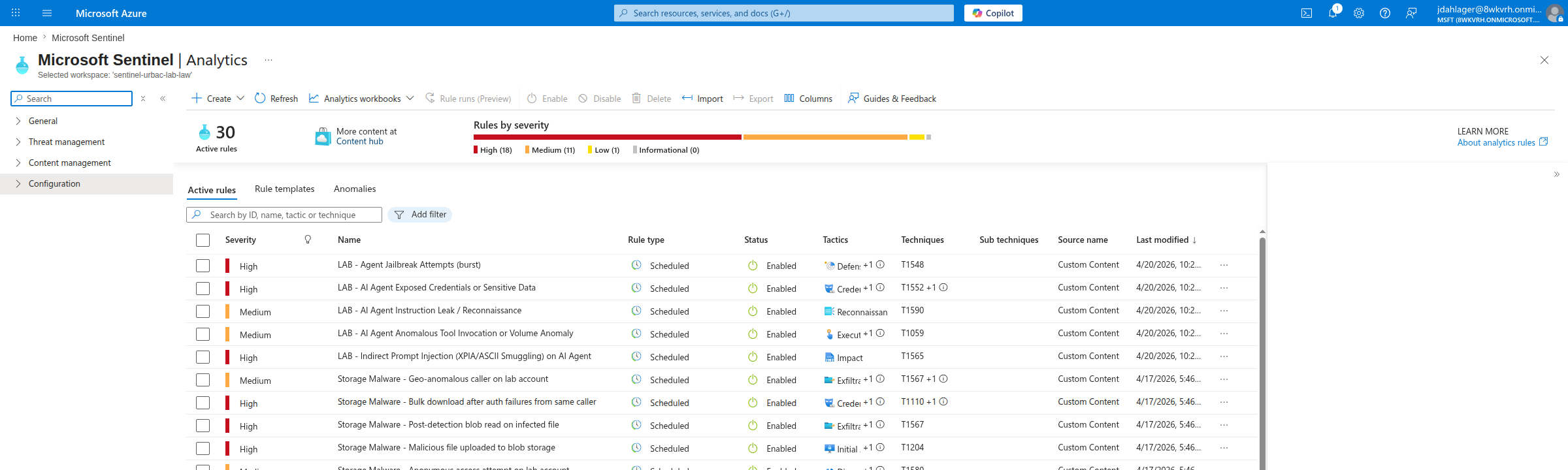The height and width of the screenshot is (470, 1568).
Task: Open the Create dropdown
Action: tap(218, 99)
